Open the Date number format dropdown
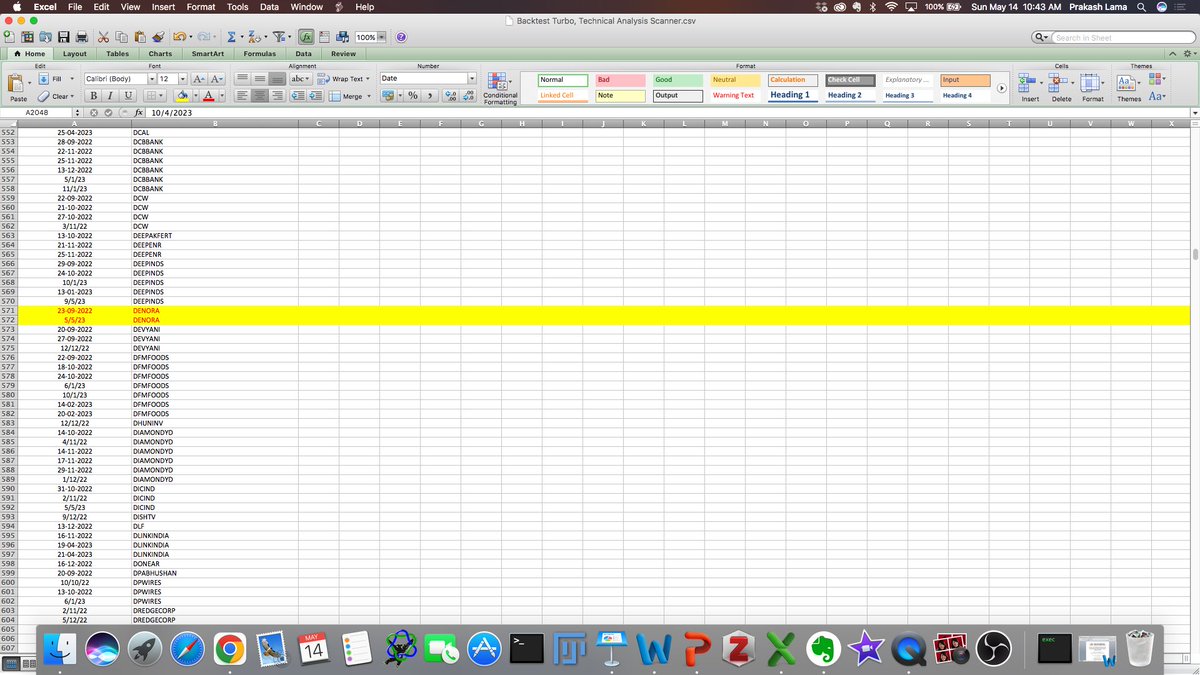1200x675 pixels. coord(470,77)
